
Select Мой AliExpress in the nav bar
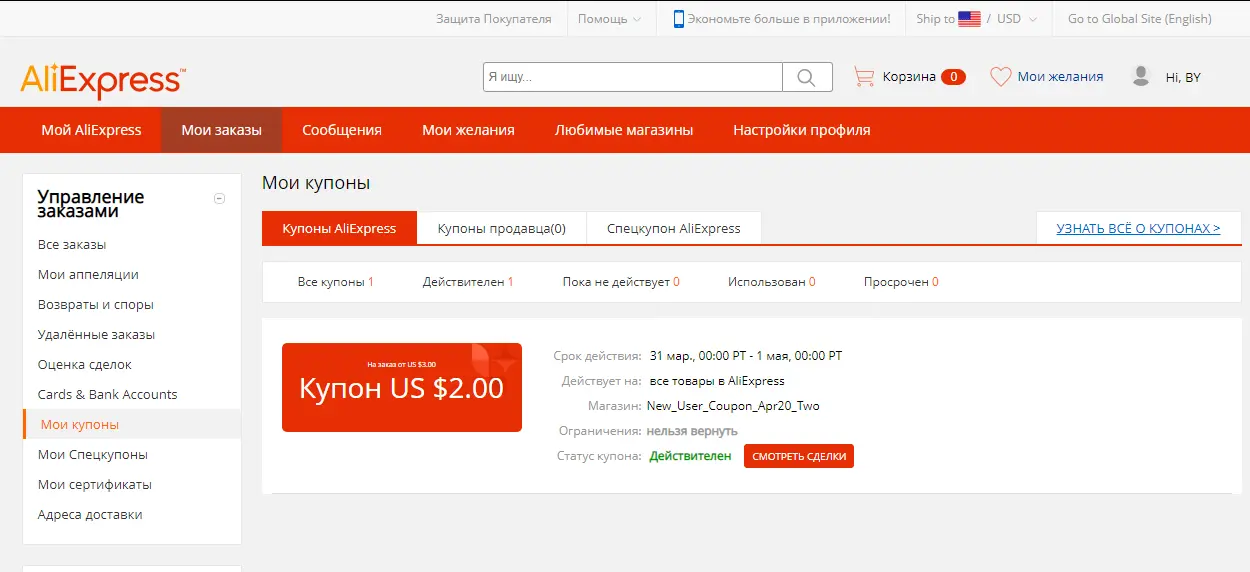point(91,130)
